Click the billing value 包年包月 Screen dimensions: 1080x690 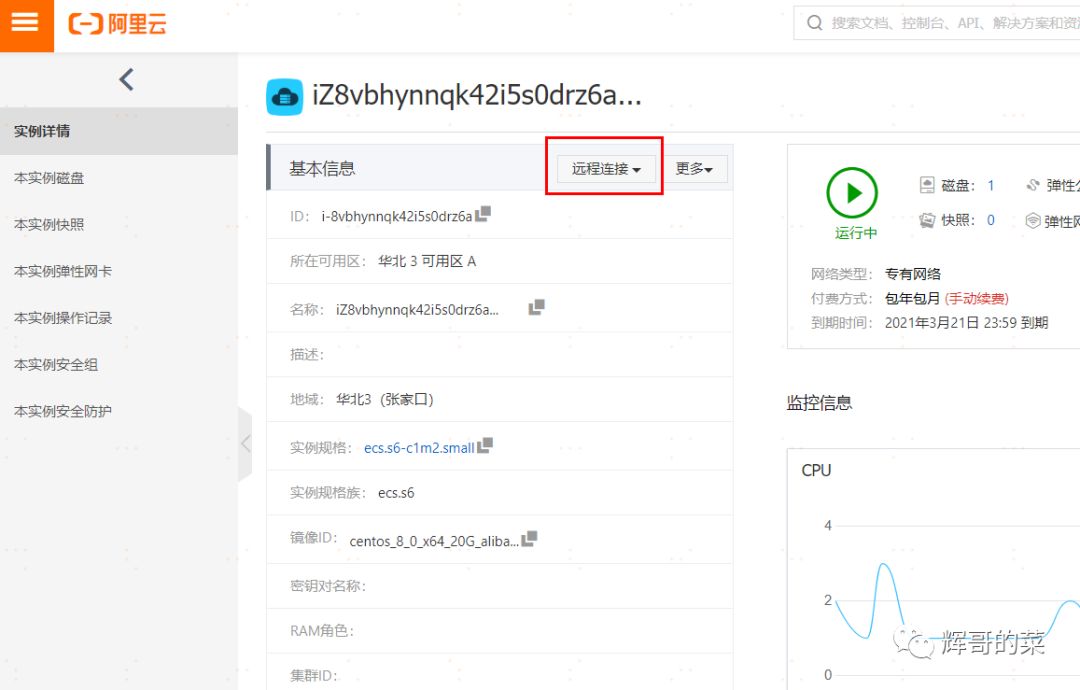click(x=913, y=298)
